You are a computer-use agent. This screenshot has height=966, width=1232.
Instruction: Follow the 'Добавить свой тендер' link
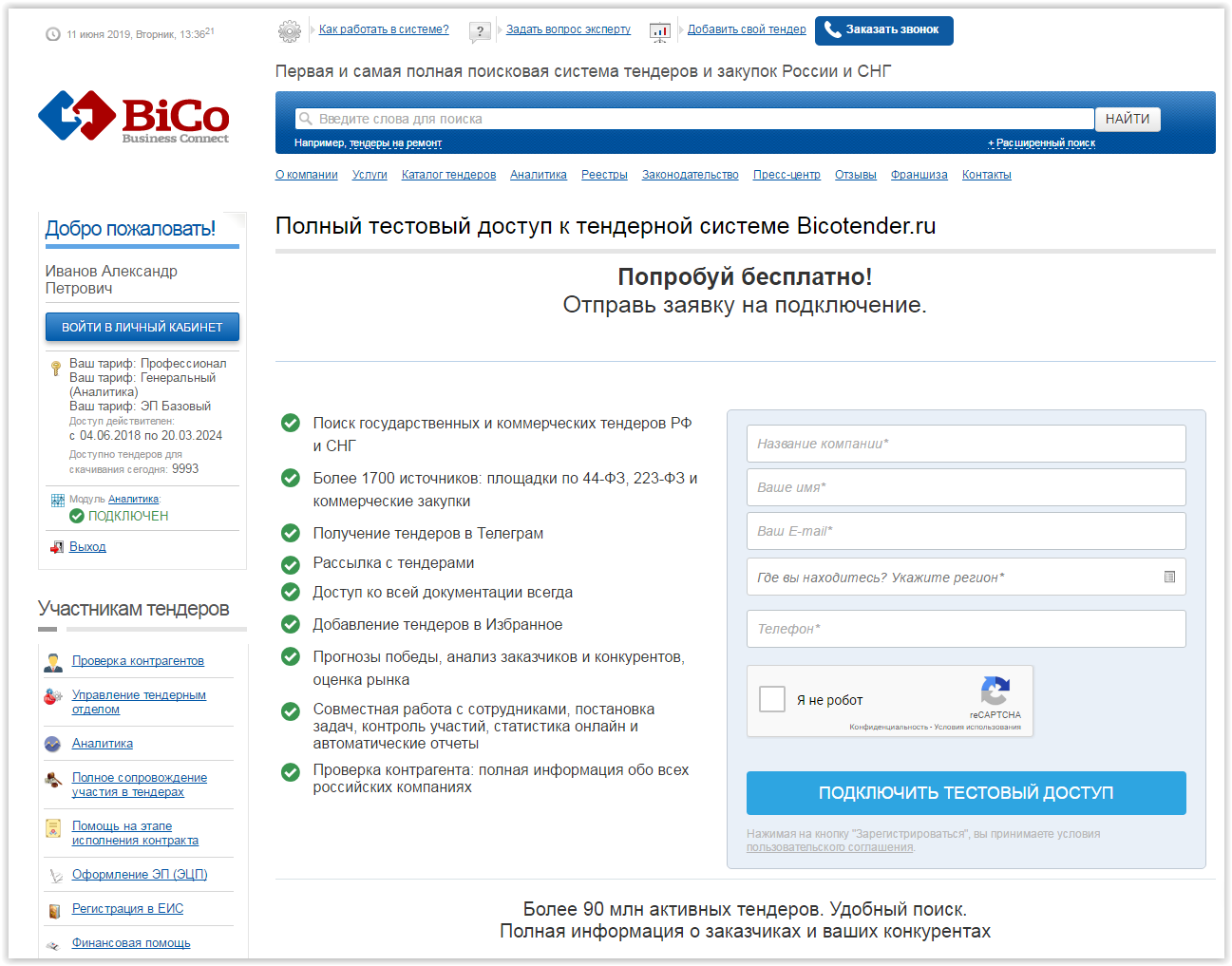tap(747, 29)
